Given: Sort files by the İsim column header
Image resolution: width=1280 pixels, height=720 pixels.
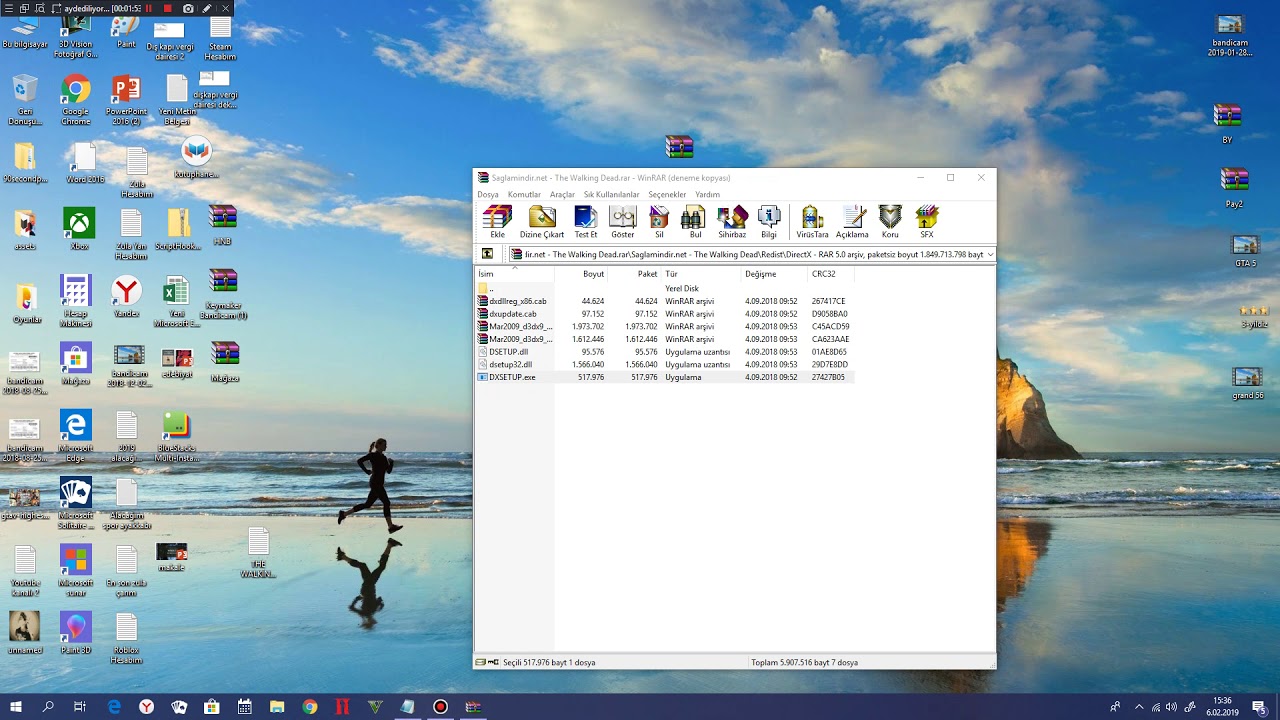Looking at the screenshot, I should tap(514, 274).
